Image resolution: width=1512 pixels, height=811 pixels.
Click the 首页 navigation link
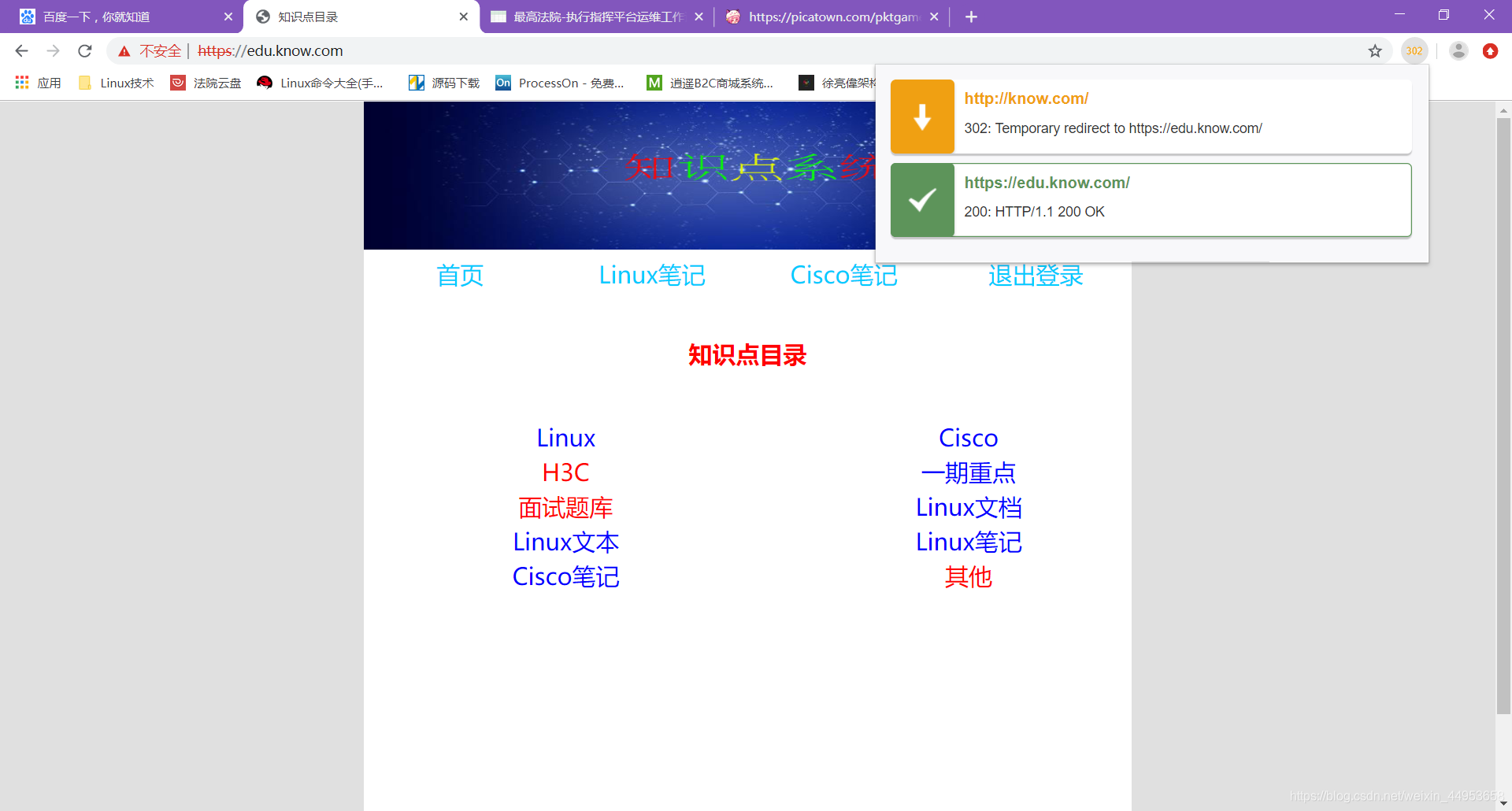click(459, 275)
